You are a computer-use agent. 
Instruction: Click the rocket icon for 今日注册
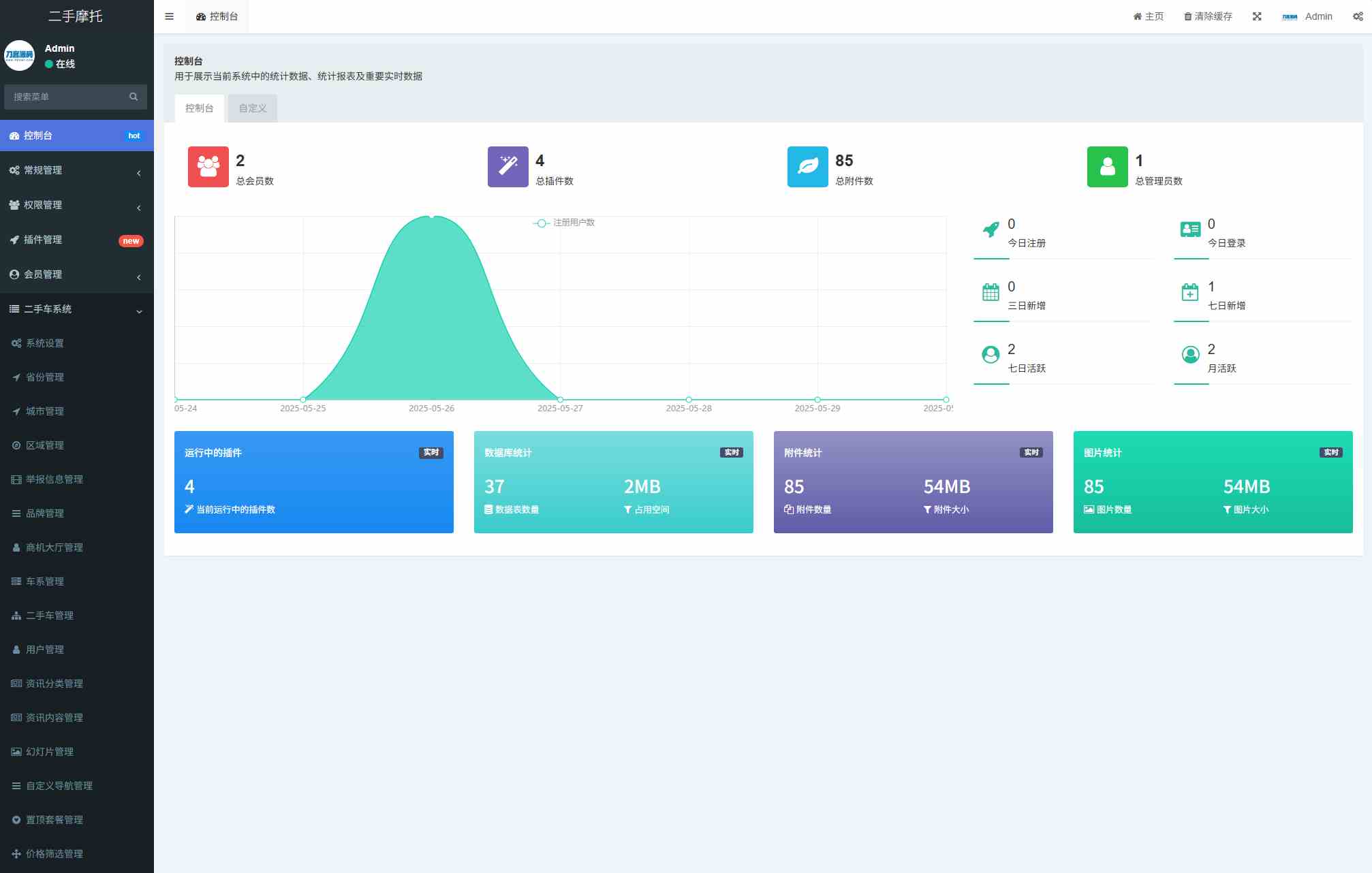point(991,229)
